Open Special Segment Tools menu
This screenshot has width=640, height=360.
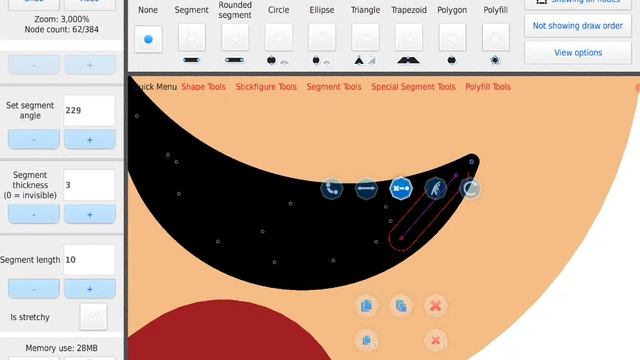413,87
